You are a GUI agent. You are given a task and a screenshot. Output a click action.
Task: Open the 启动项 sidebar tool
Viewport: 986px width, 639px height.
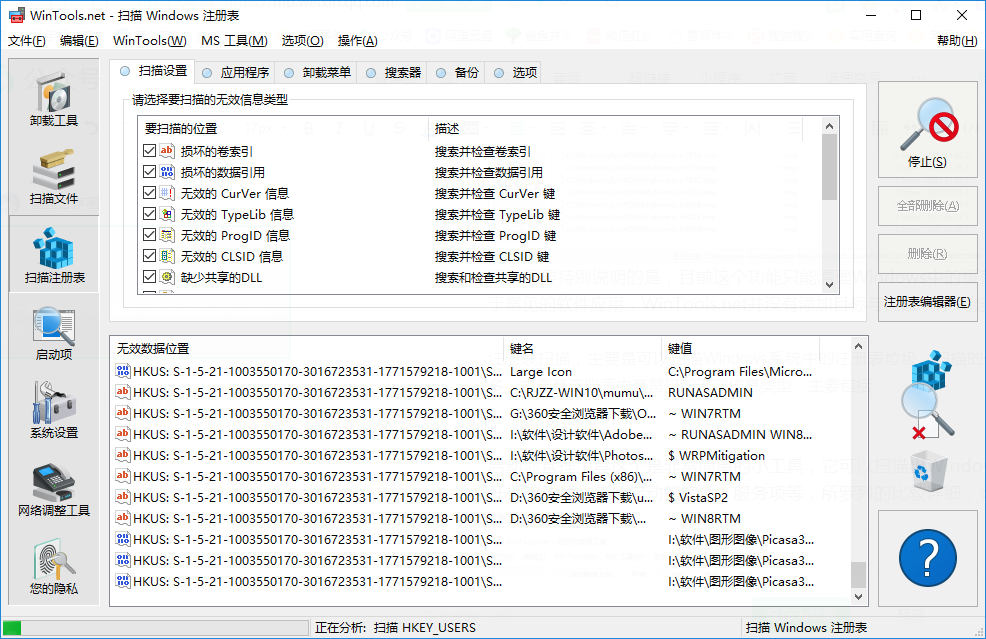[54, 333]
